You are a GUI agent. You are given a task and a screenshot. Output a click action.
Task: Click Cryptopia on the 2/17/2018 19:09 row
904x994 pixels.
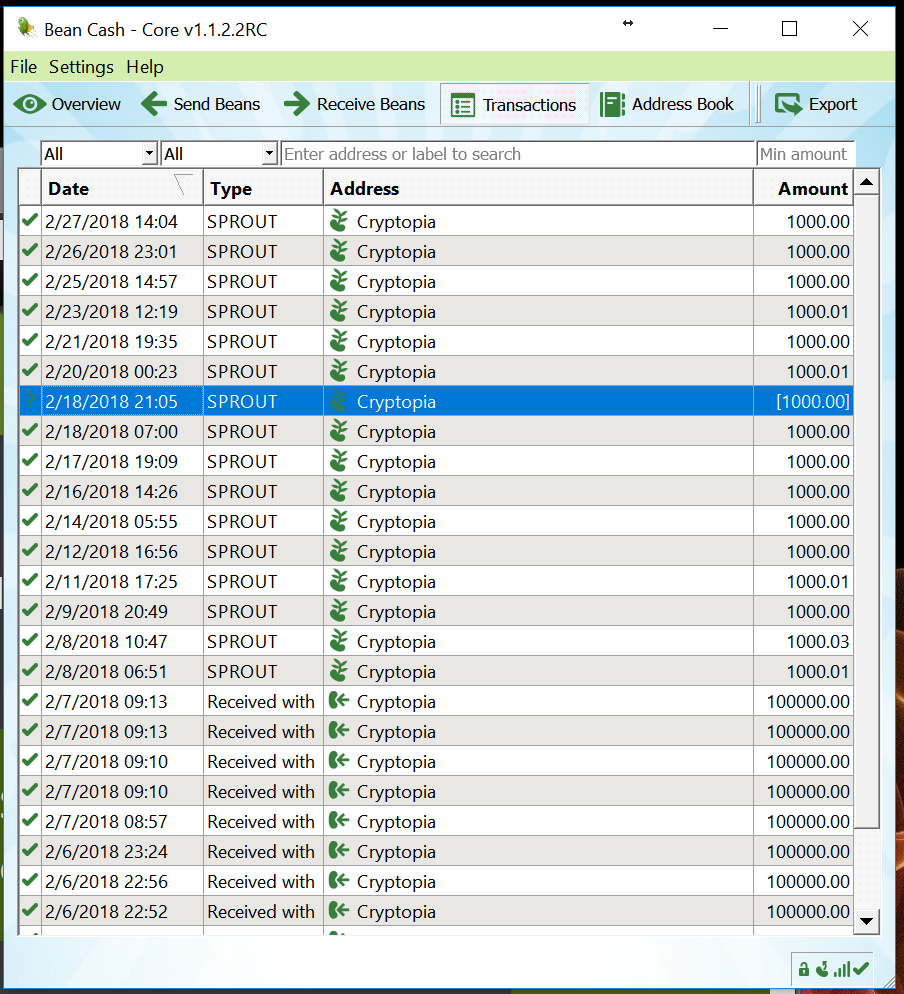tap(396, 462)
